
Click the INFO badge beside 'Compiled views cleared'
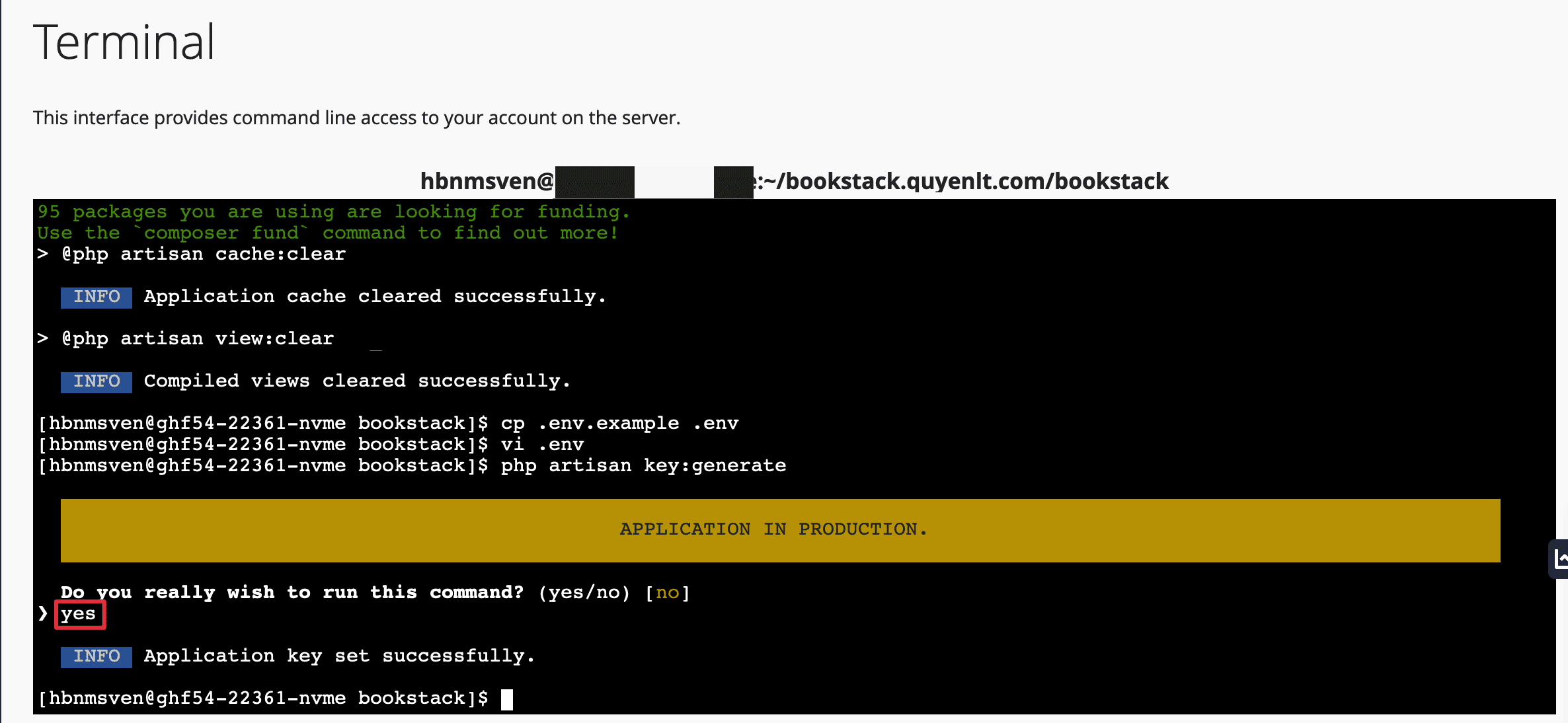(x=97, y=381)
